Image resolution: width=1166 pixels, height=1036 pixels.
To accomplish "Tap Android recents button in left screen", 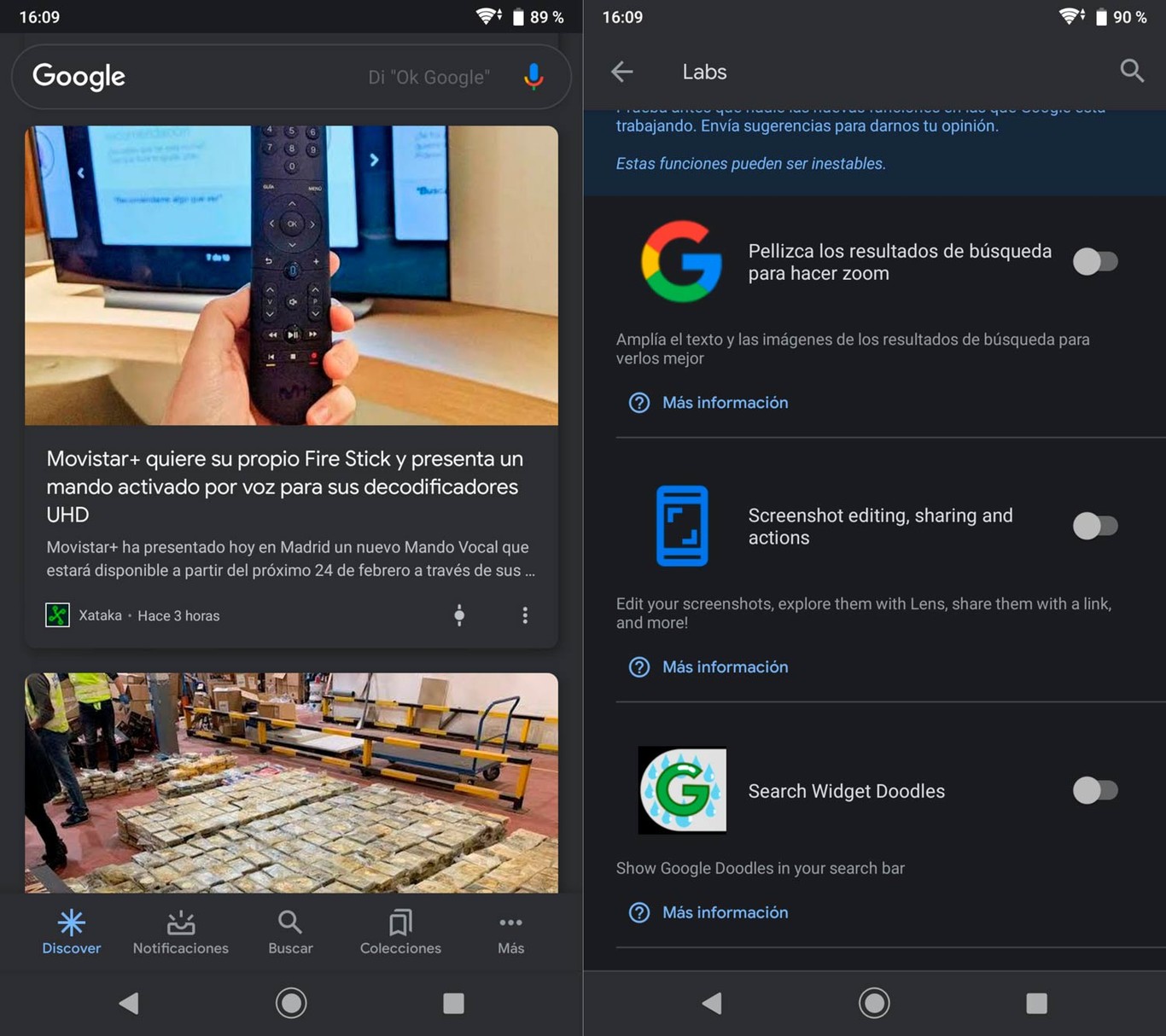I will [453, 1003].
